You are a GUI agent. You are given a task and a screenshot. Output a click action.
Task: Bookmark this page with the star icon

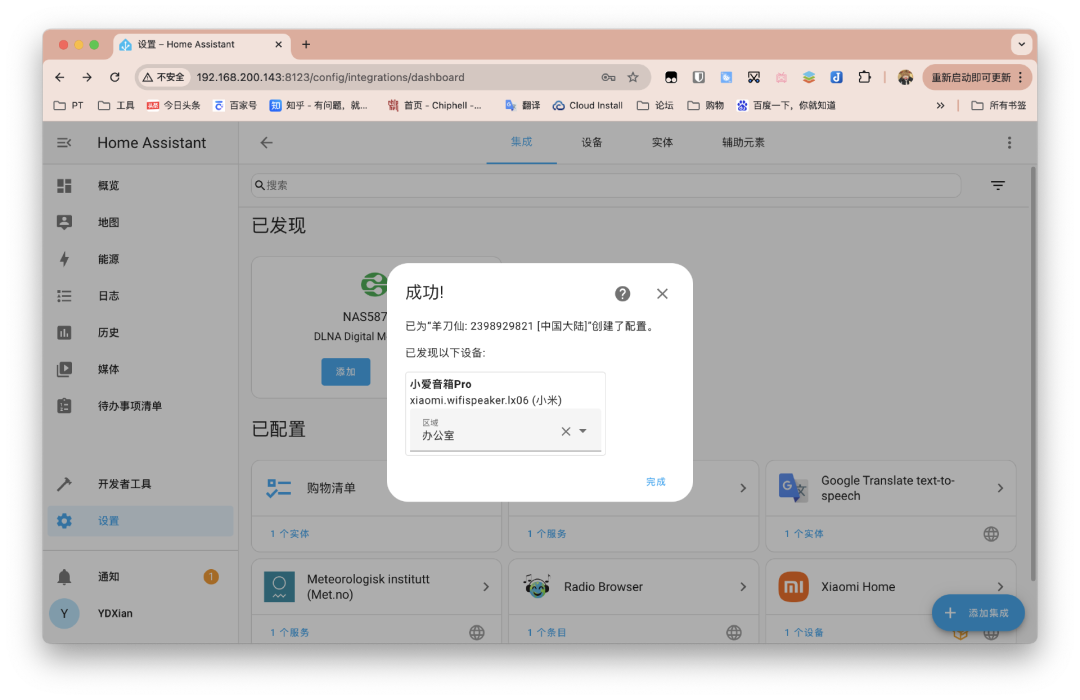click(633, 77)
